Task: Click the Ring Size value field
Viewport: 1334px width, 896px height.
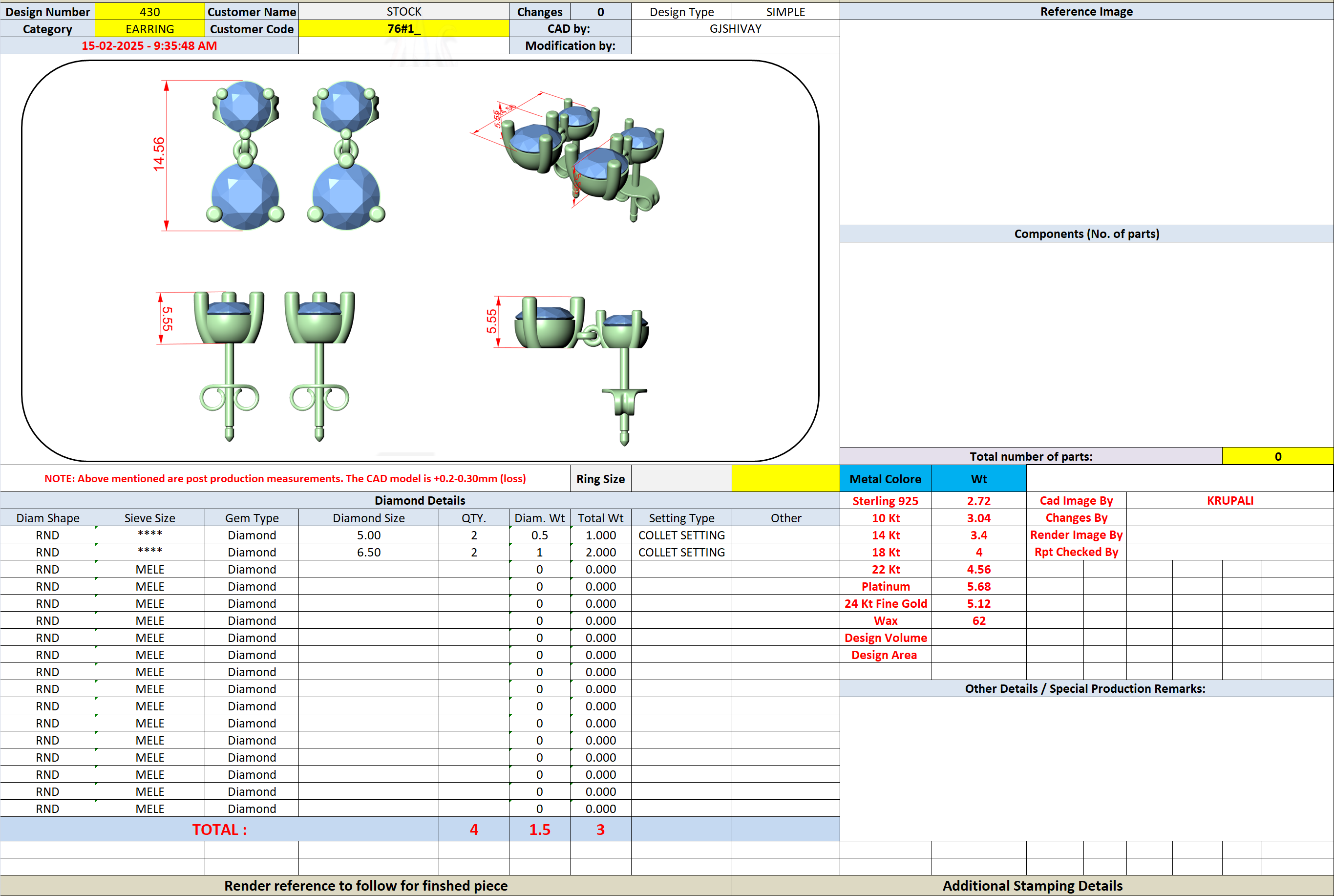Action: (681, 479)
